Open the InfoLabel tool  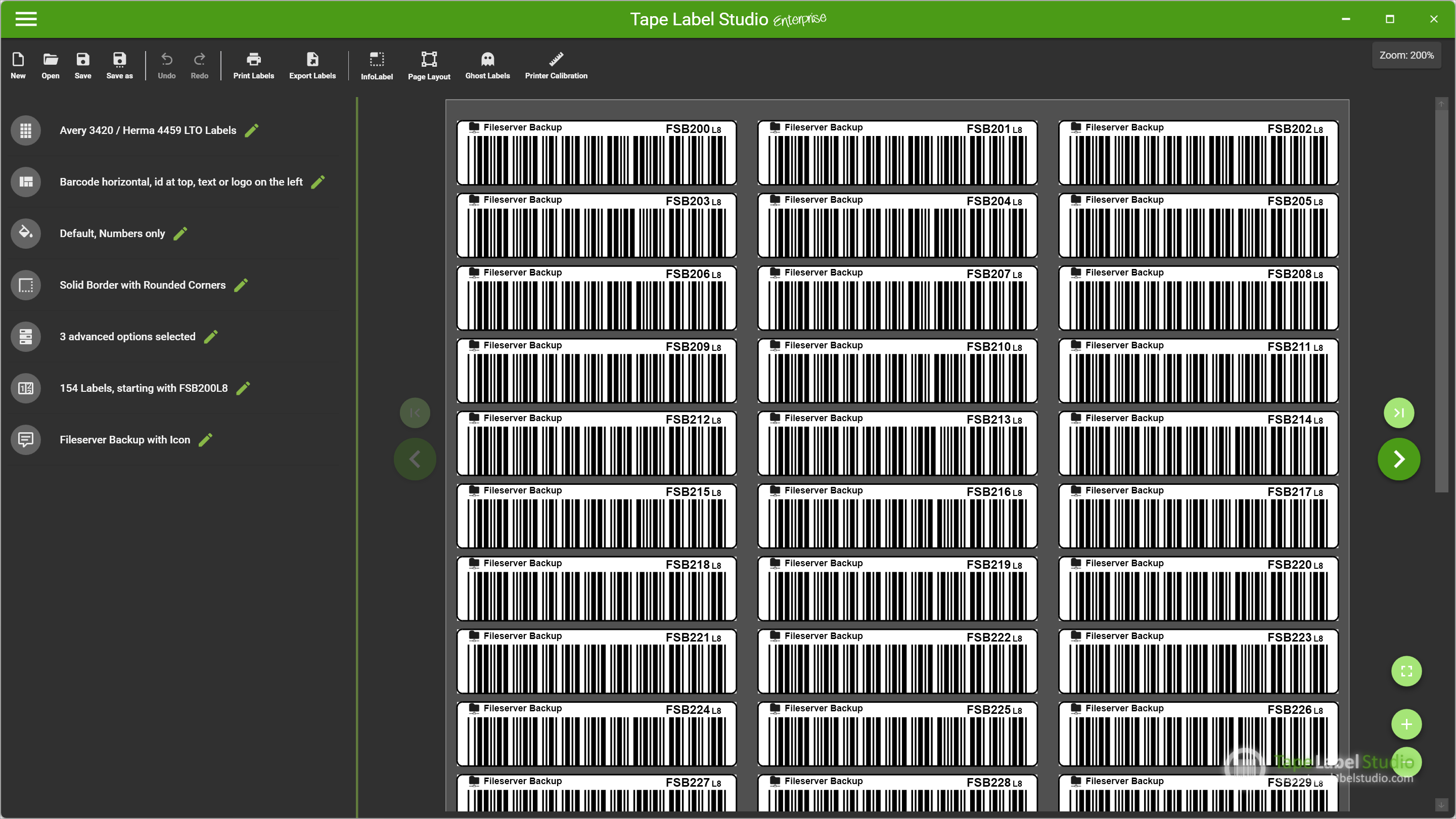pyautogui.click(x=377, y=66)
